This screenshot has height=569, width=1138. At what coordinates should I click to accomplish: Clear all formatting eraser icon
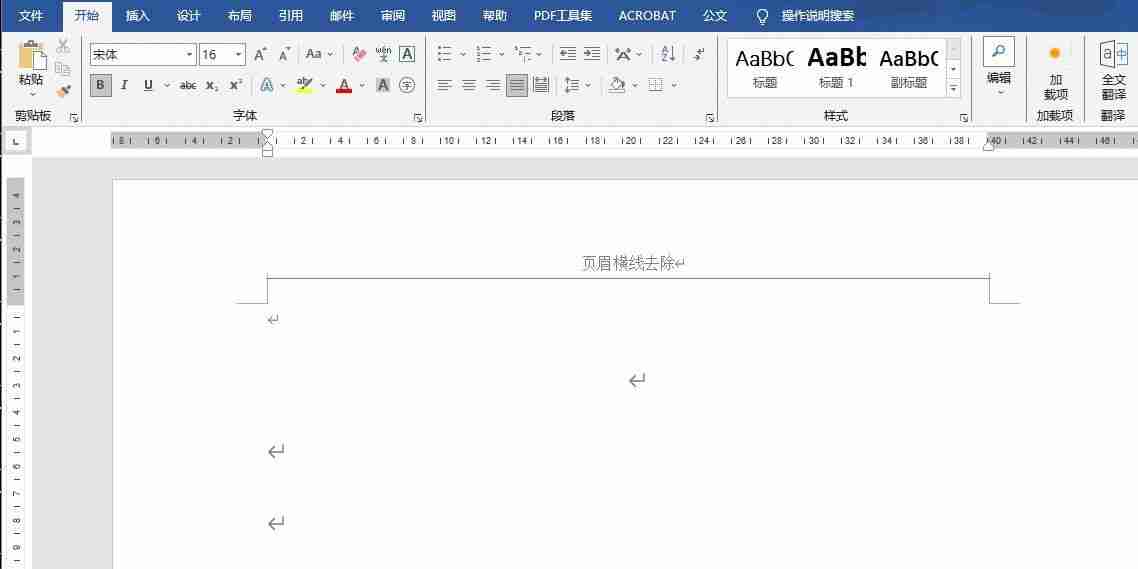tap(359, 54)
